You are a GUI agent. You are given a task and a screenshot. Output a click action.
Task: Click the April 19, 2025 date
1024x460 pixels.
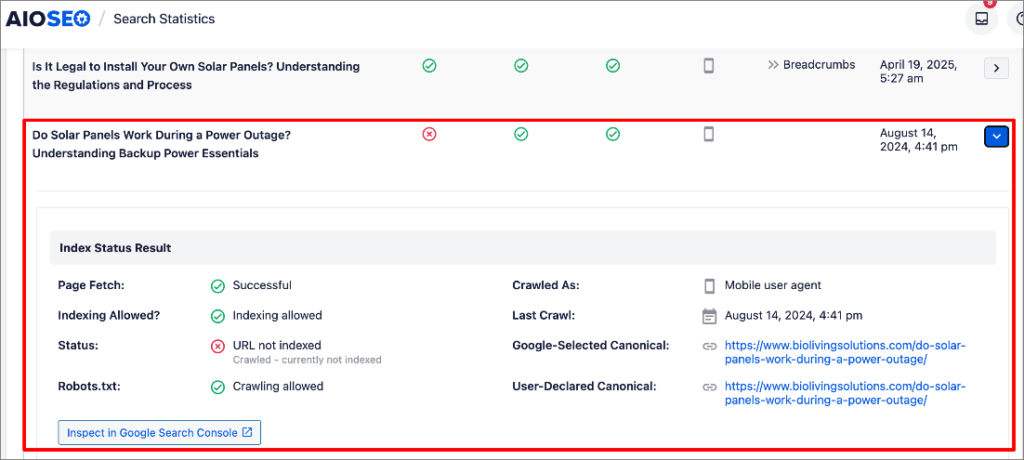(918, 71)
